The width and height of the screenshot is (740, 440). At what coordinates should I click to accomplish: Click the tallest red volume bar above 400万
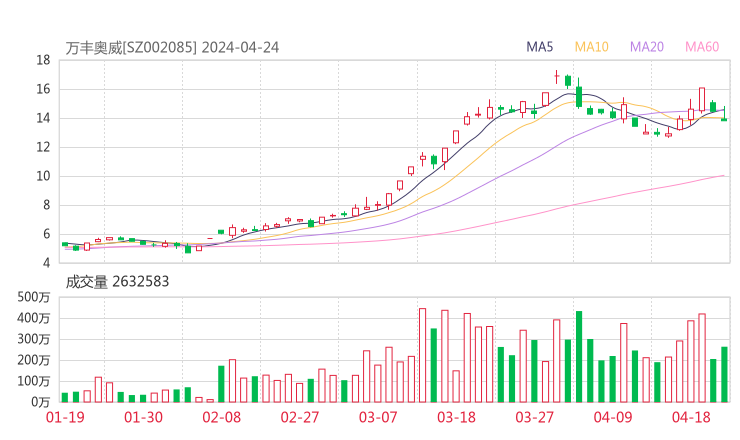[x=422, y=355]
